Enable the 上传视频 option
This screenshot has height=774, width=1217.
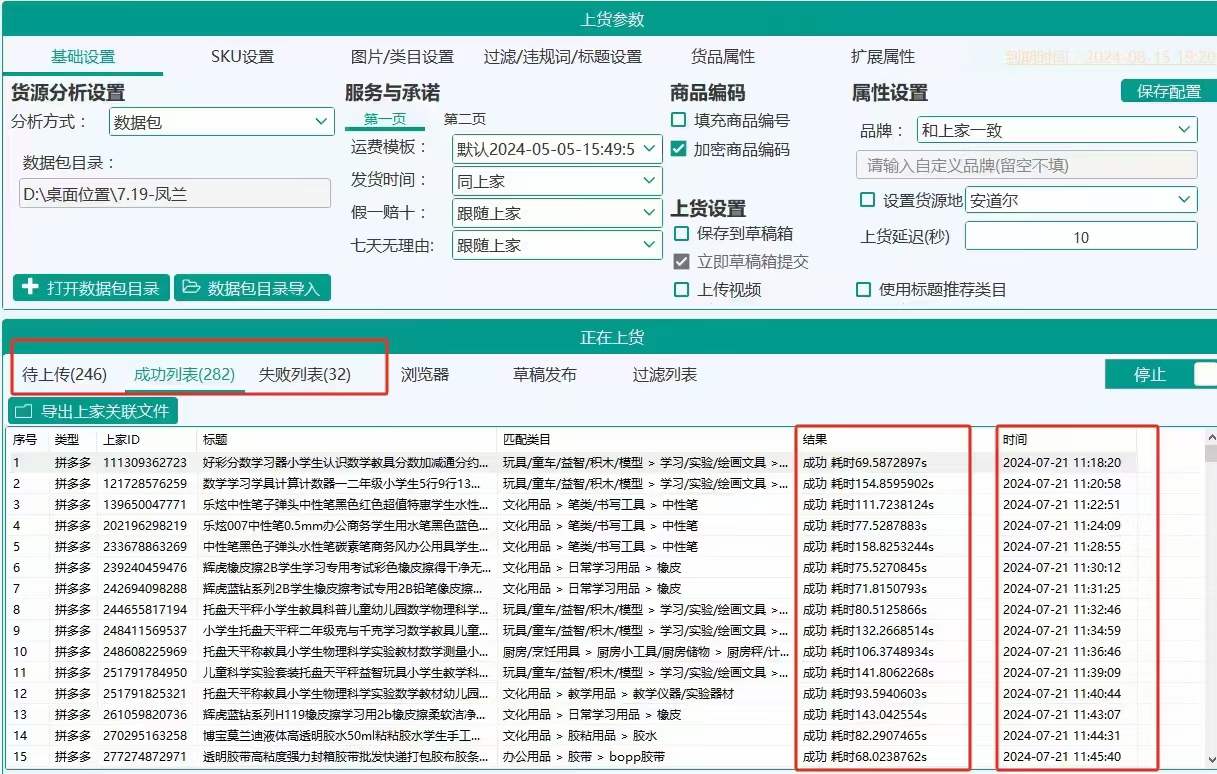681,290
